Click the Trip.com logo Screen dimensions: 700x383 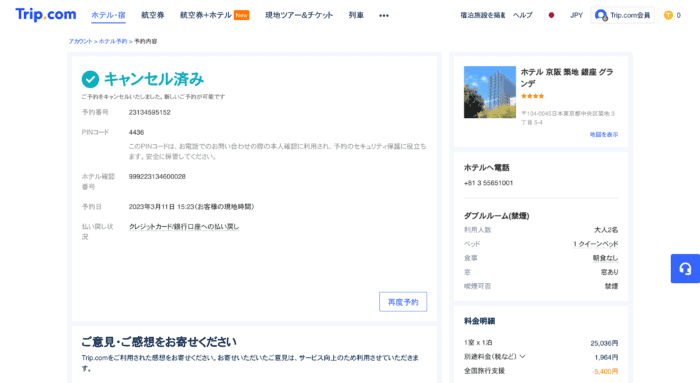pos(46,14)
